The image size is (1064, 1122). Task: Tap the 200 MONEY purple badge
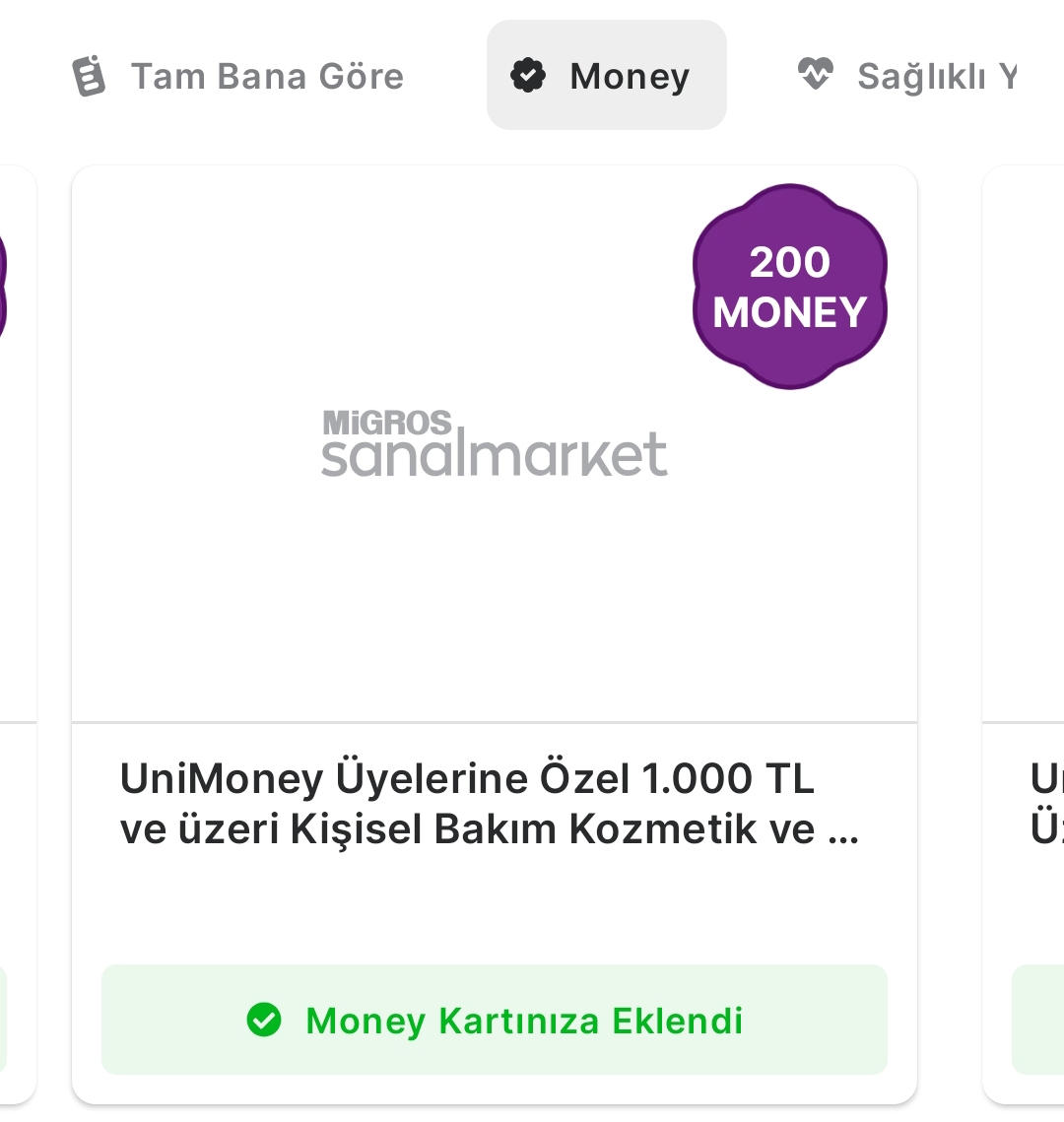[x=790, y=287]
